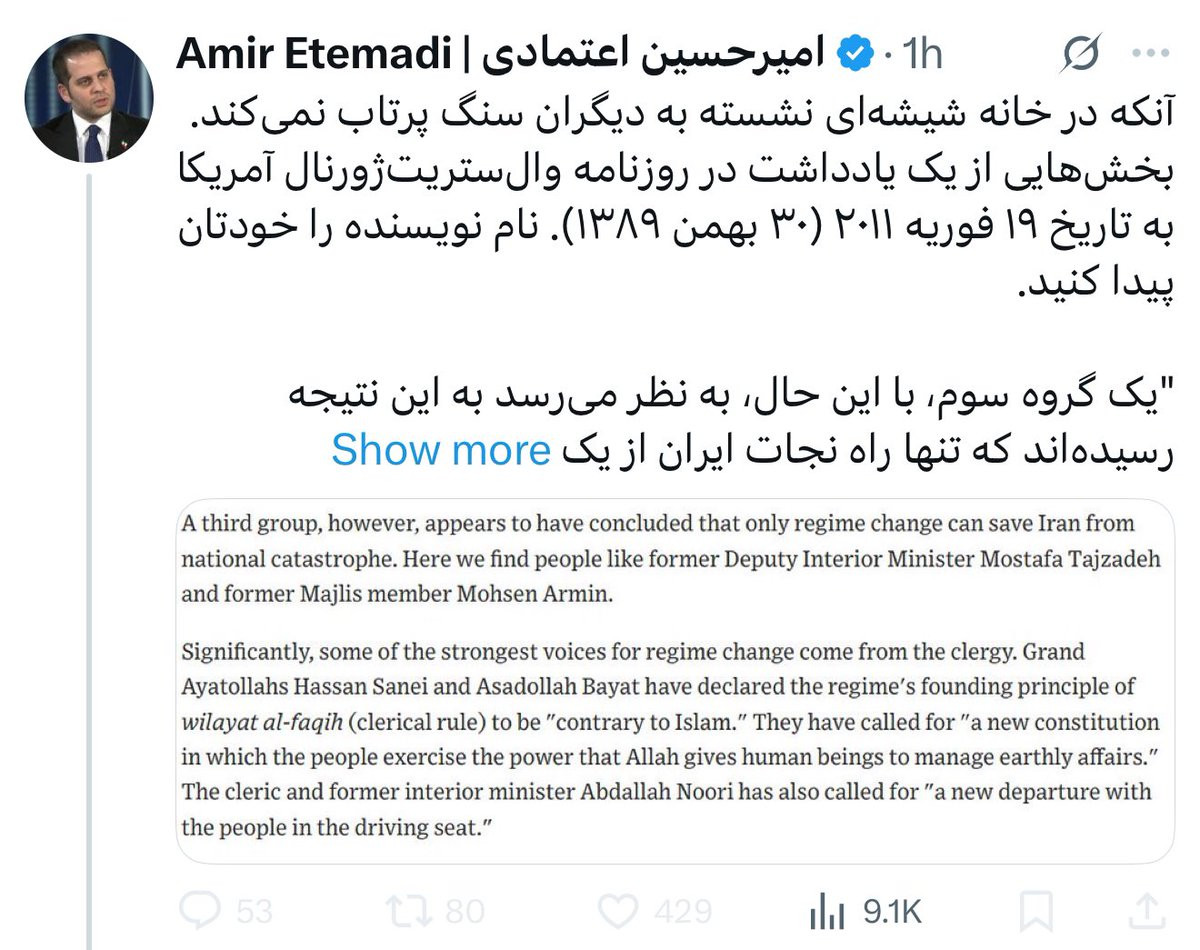Click the Grok slashed-circle icon
Viewport: 1200px width, 950px height.
[1081, 54]
